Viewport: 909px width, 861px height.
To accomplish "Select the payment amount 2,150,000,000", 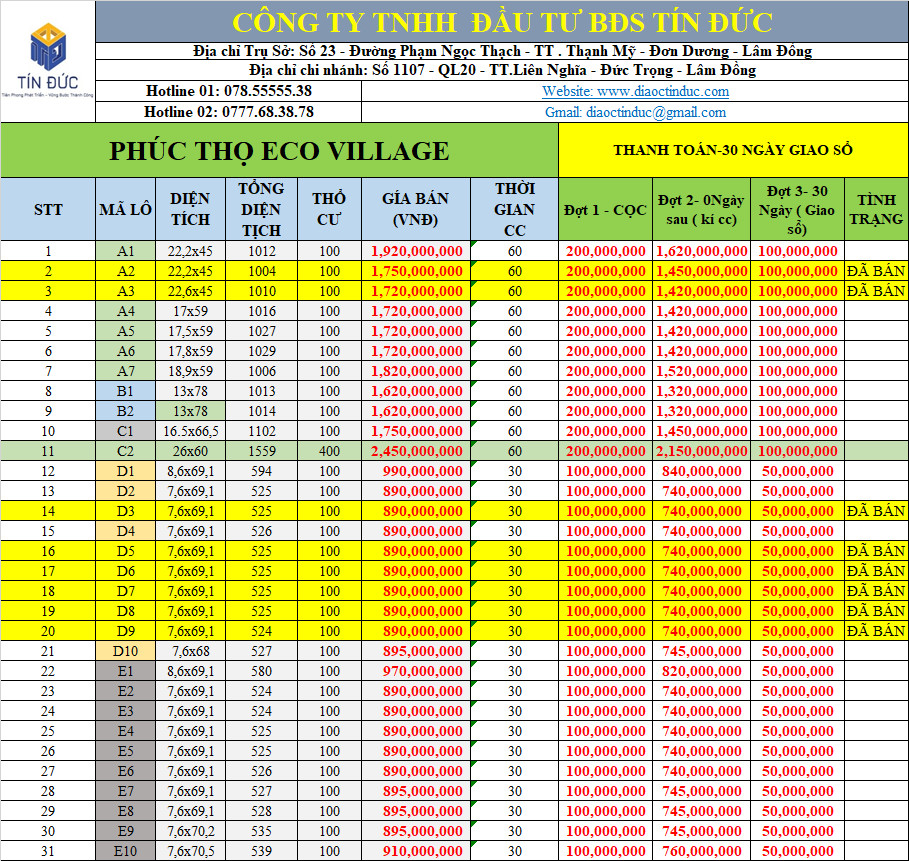I will [x=701, y=451].
